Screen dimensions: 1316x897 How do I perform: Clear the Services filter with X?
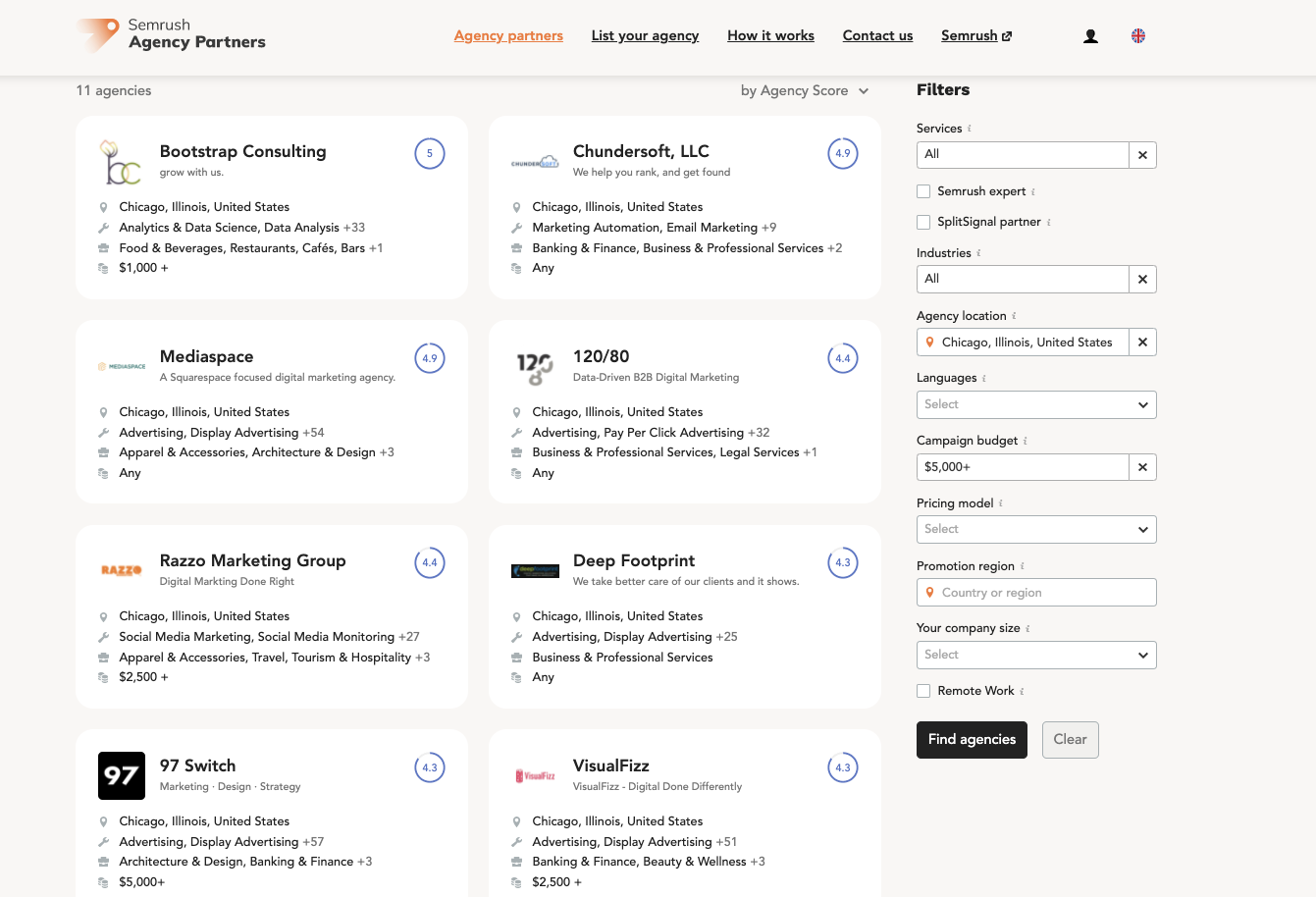(x=1142, y=155)
